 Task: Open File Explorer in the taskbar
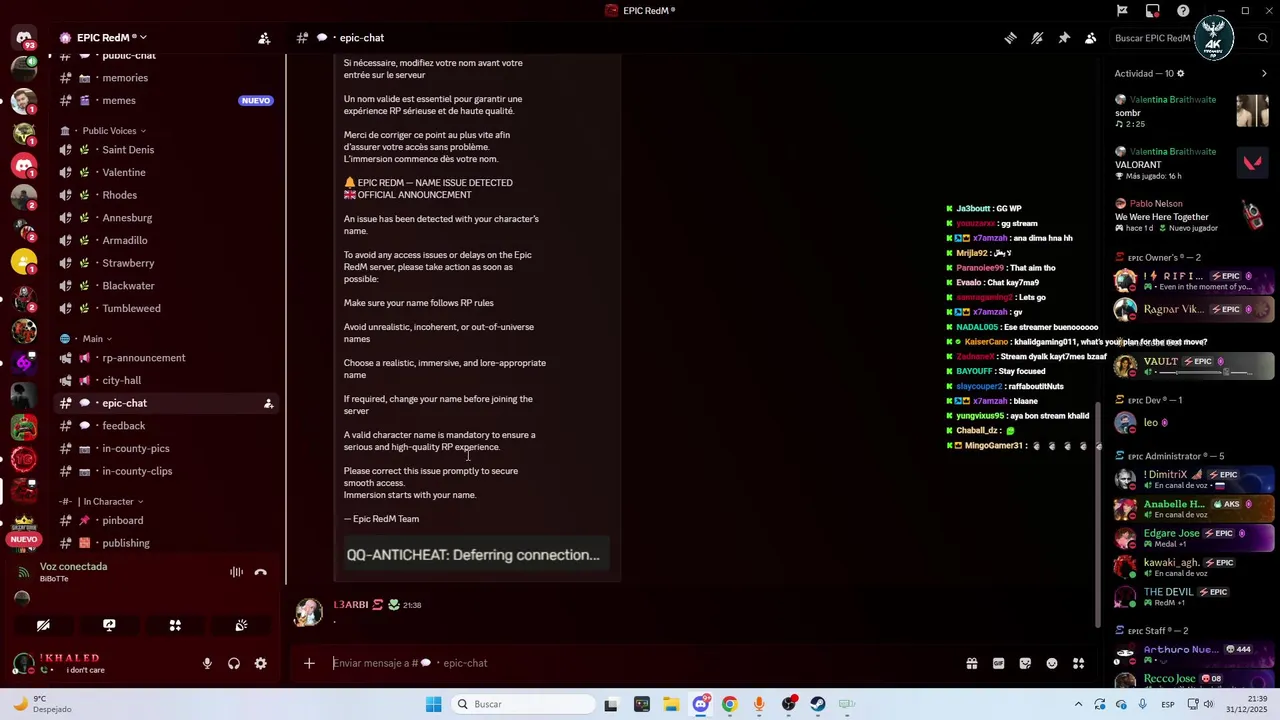point(671,704)
